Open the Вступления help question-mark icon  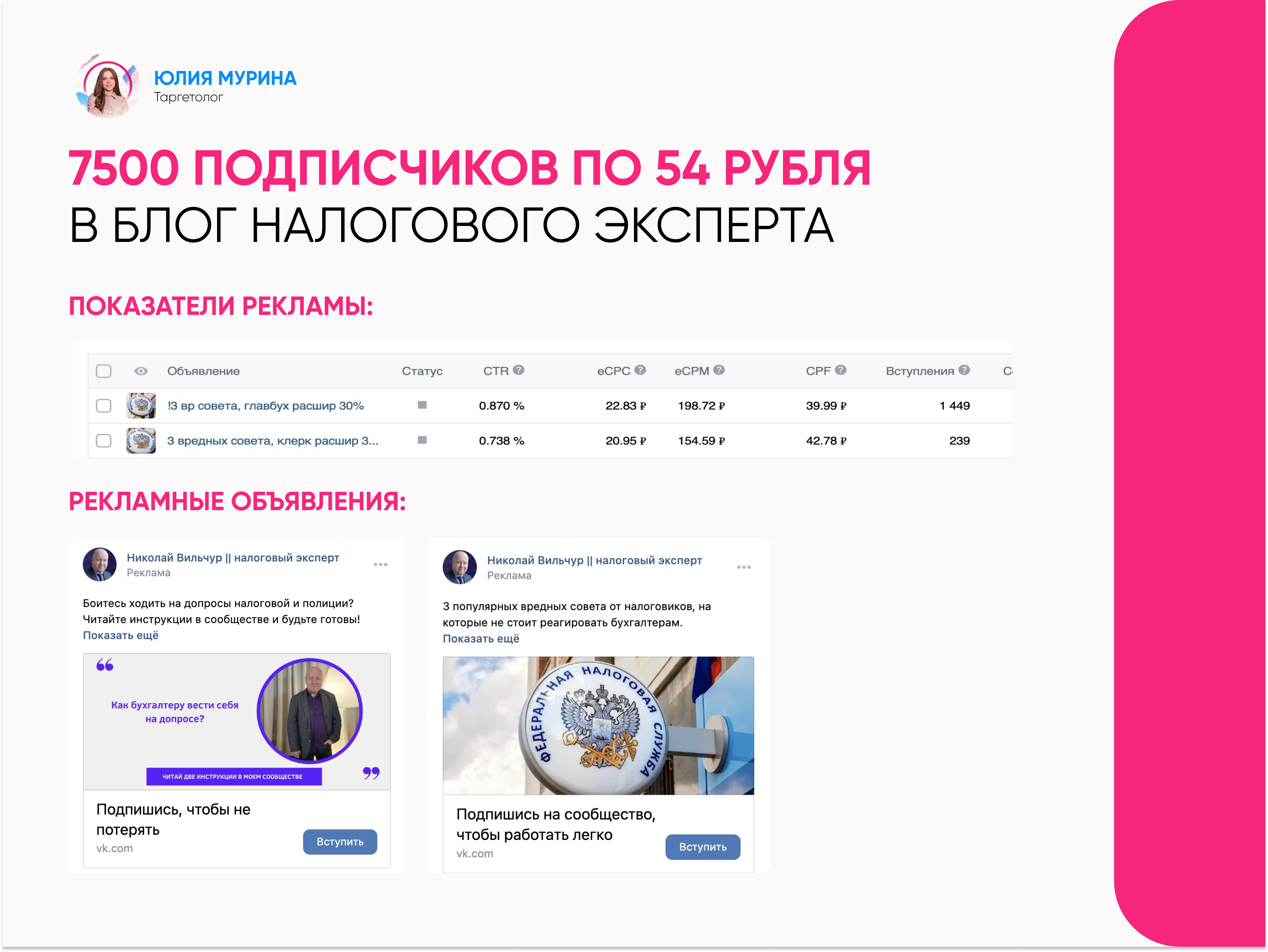965,370
